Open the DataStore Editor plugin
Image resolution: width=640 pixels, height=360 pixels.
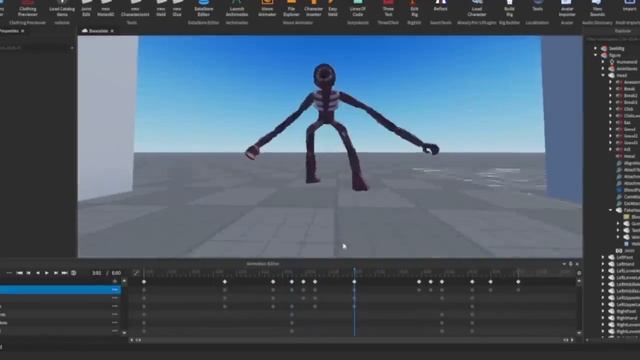point(203,9)
